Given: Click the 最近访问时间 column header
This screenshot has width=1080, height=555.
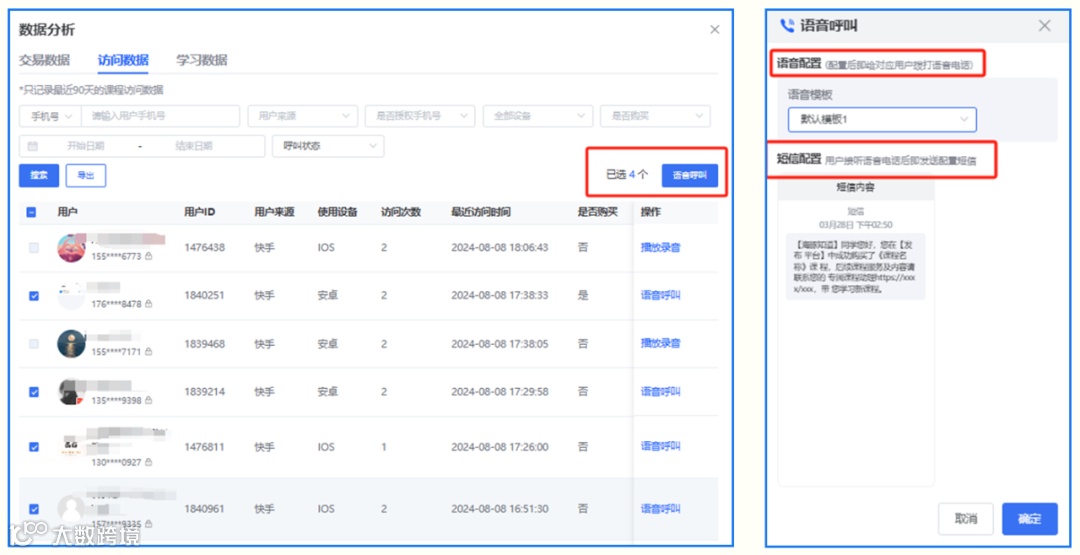Looking at the screenshot, I should coord(481,212).
